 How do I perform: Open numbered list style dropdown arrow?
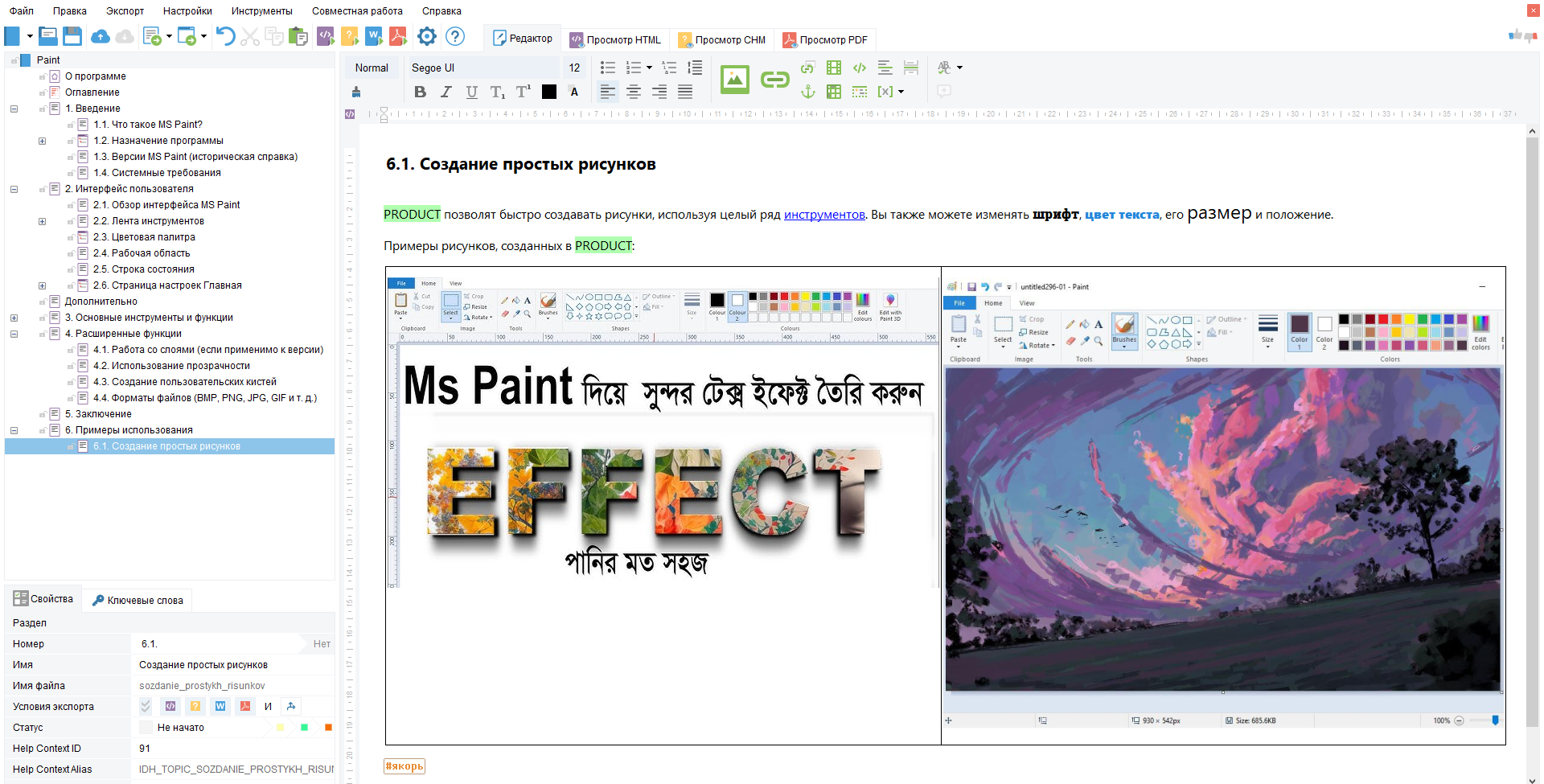pyautogui.click(x=649, y=68)
